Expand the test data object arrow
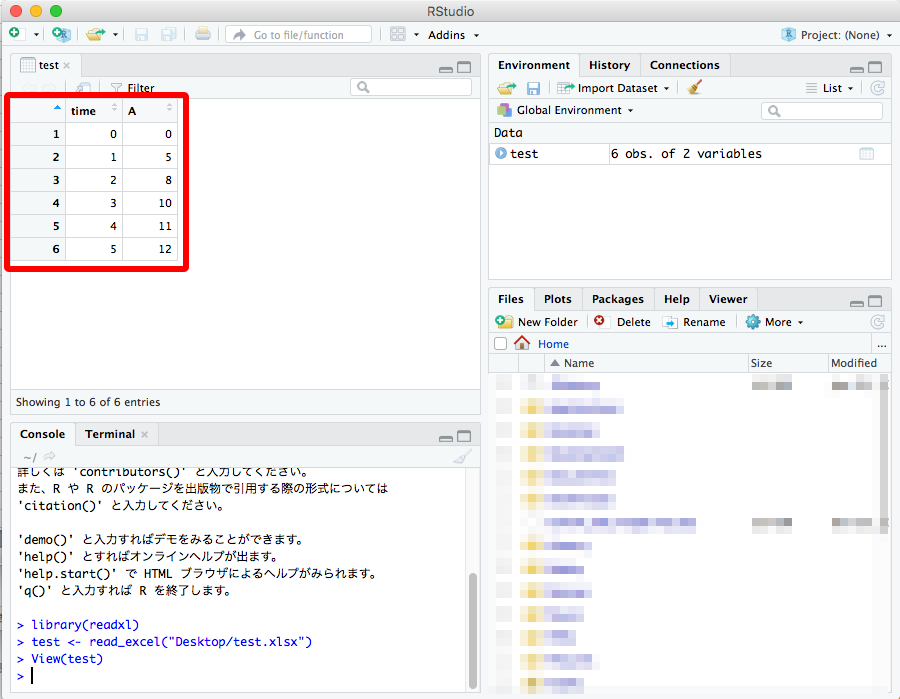 (x=501, y=153)
